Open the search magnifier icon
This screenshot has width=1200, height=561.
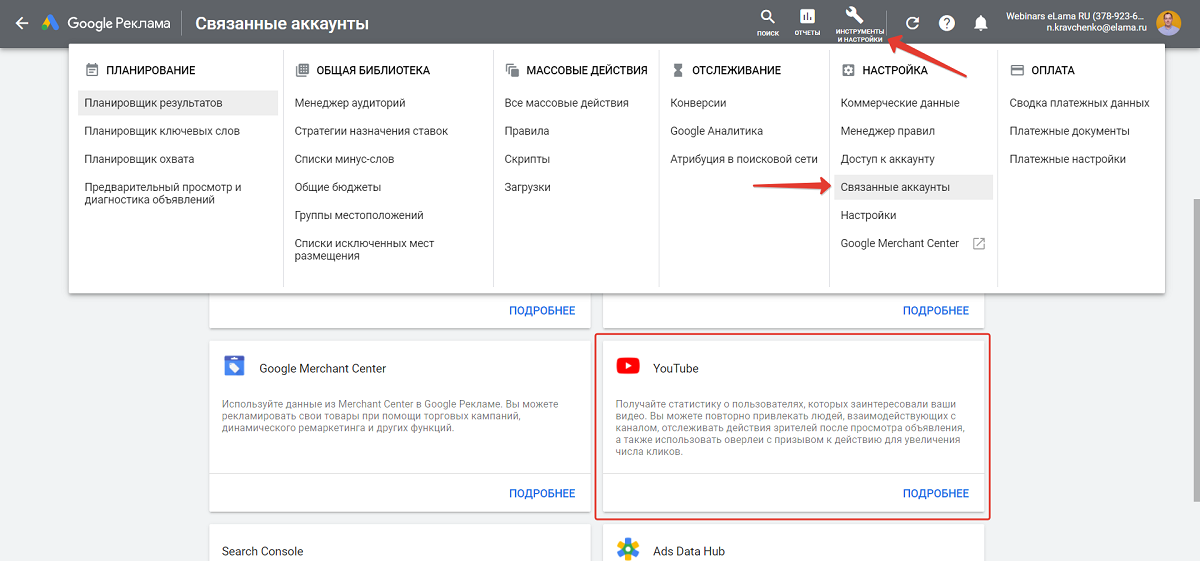pos(767,16)
